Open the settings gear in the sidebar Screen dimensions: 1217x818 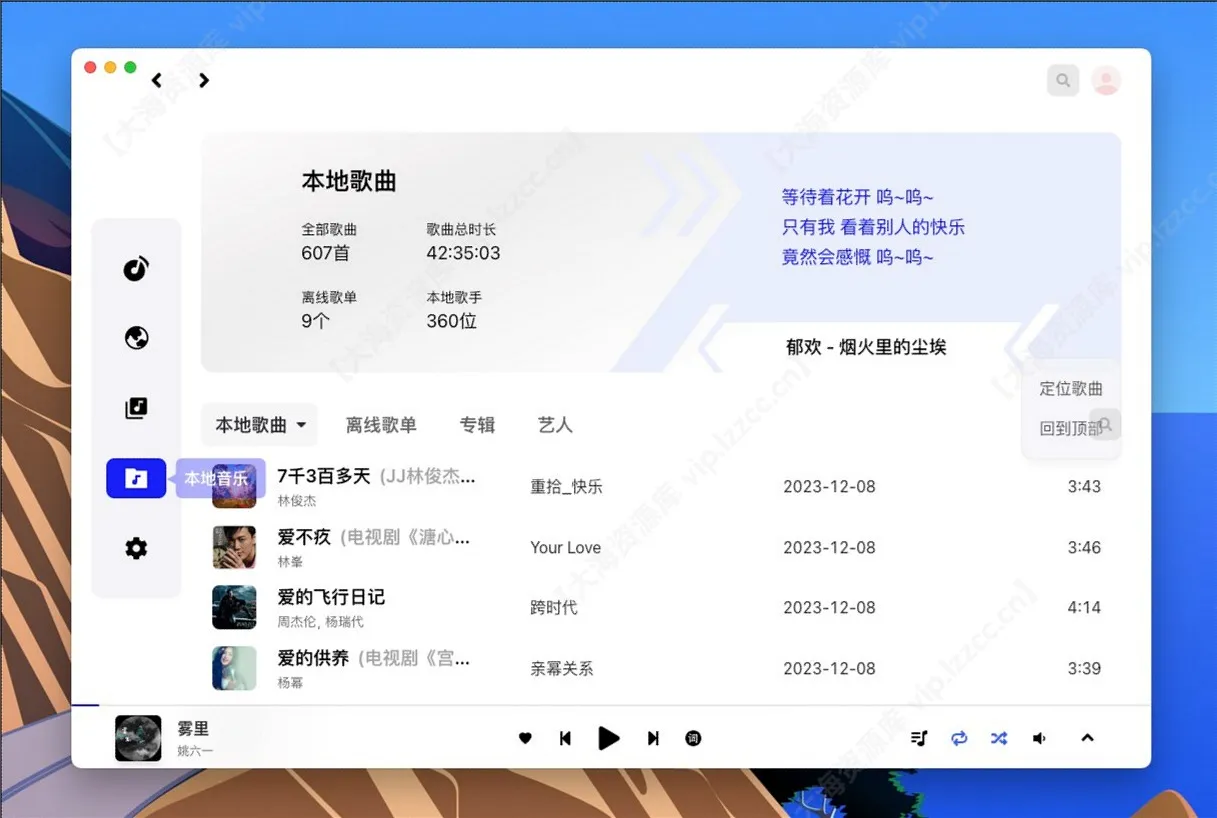coord(136,548)
